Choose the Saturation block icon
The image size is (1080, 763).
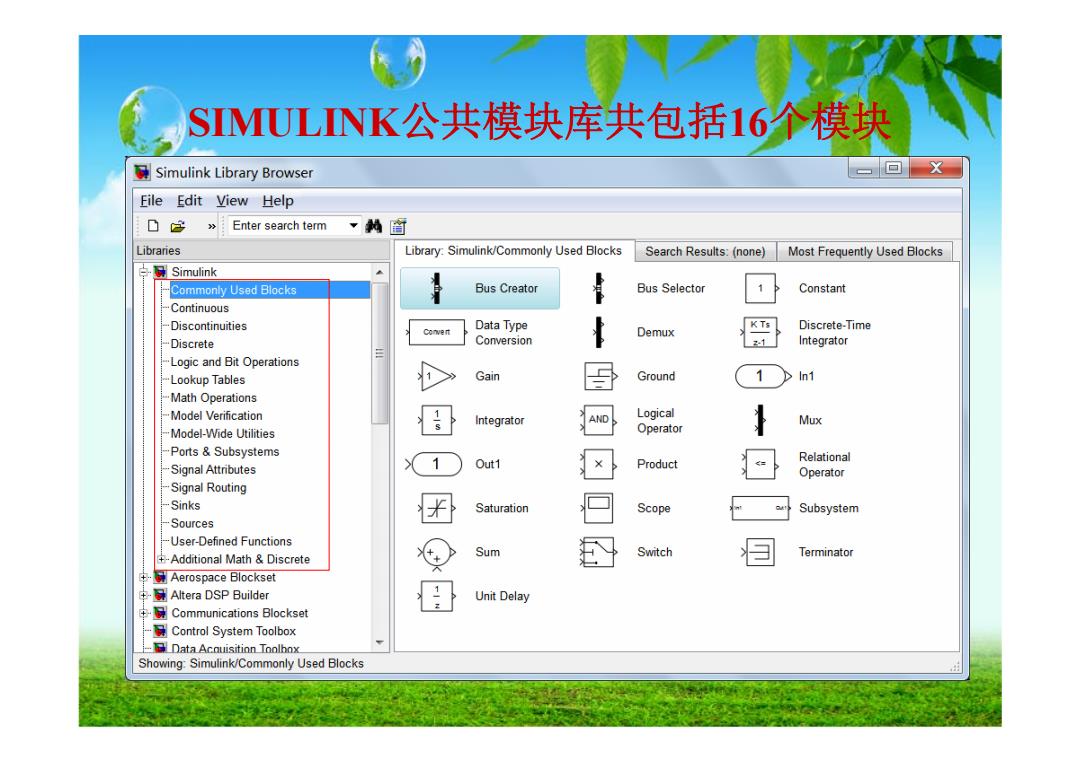click(437, 508)
